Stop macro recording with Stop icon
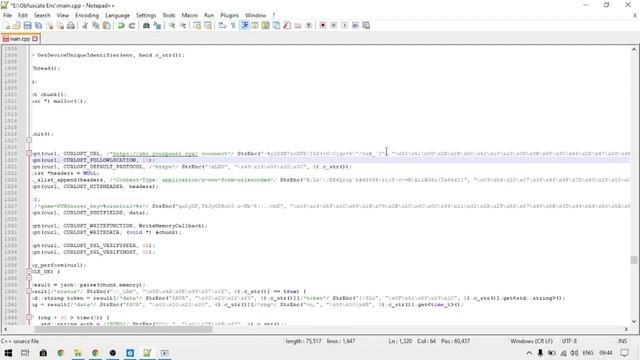 click(x=333, y=25)
